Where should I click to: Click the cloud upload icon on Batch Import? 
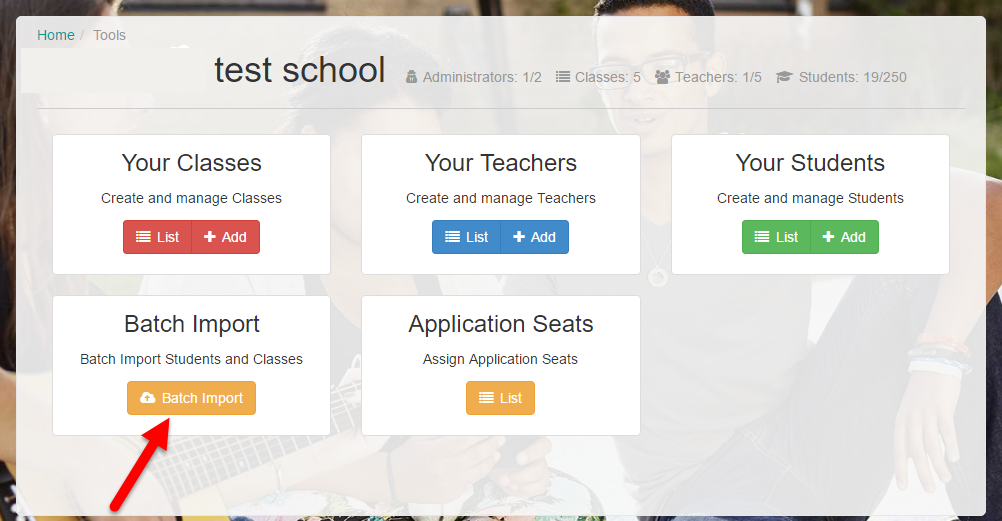point(148,398)
